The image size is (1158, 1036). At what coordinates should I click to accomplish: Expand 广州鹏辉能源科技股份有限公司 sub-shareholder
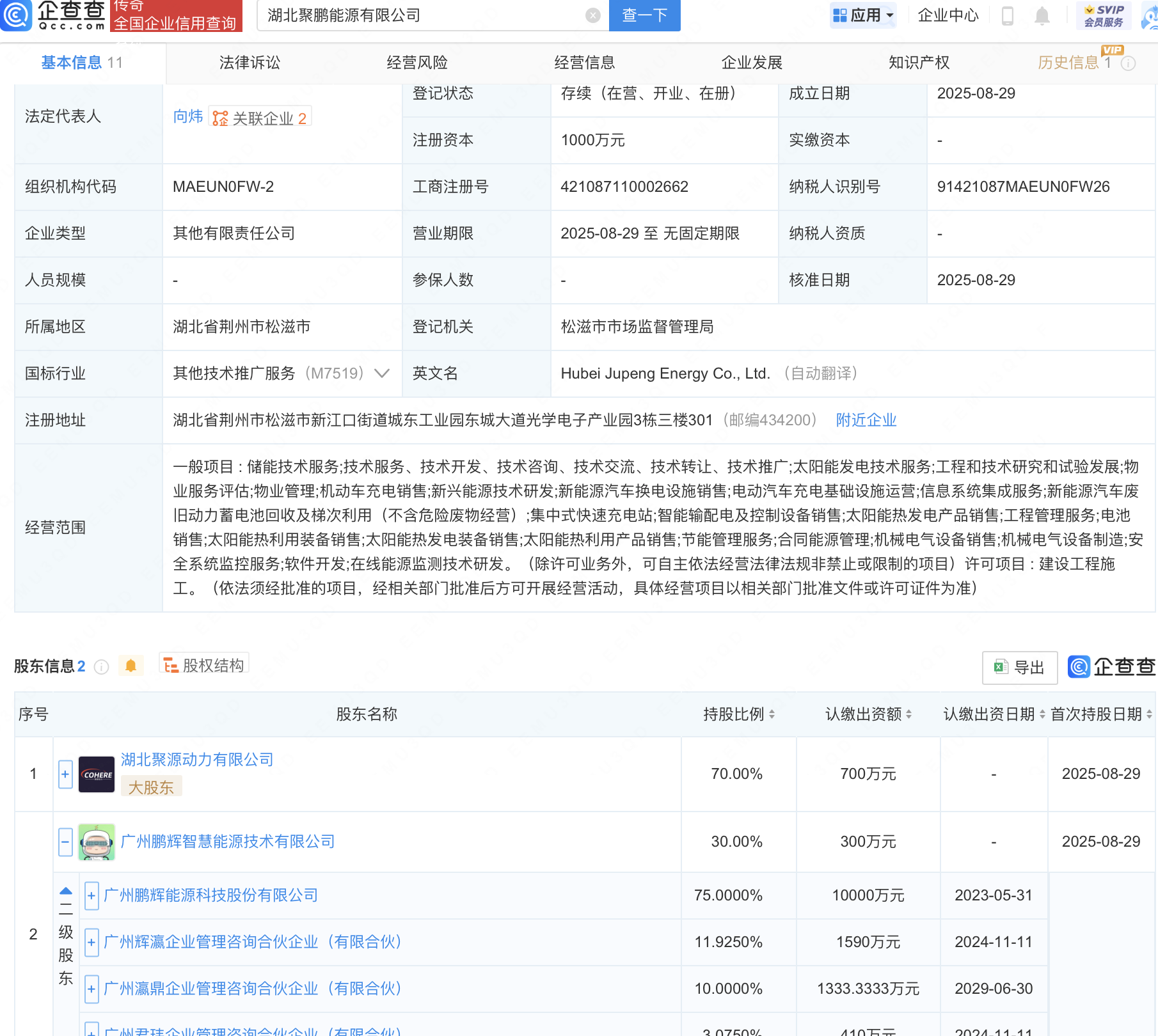pos(91,896)
